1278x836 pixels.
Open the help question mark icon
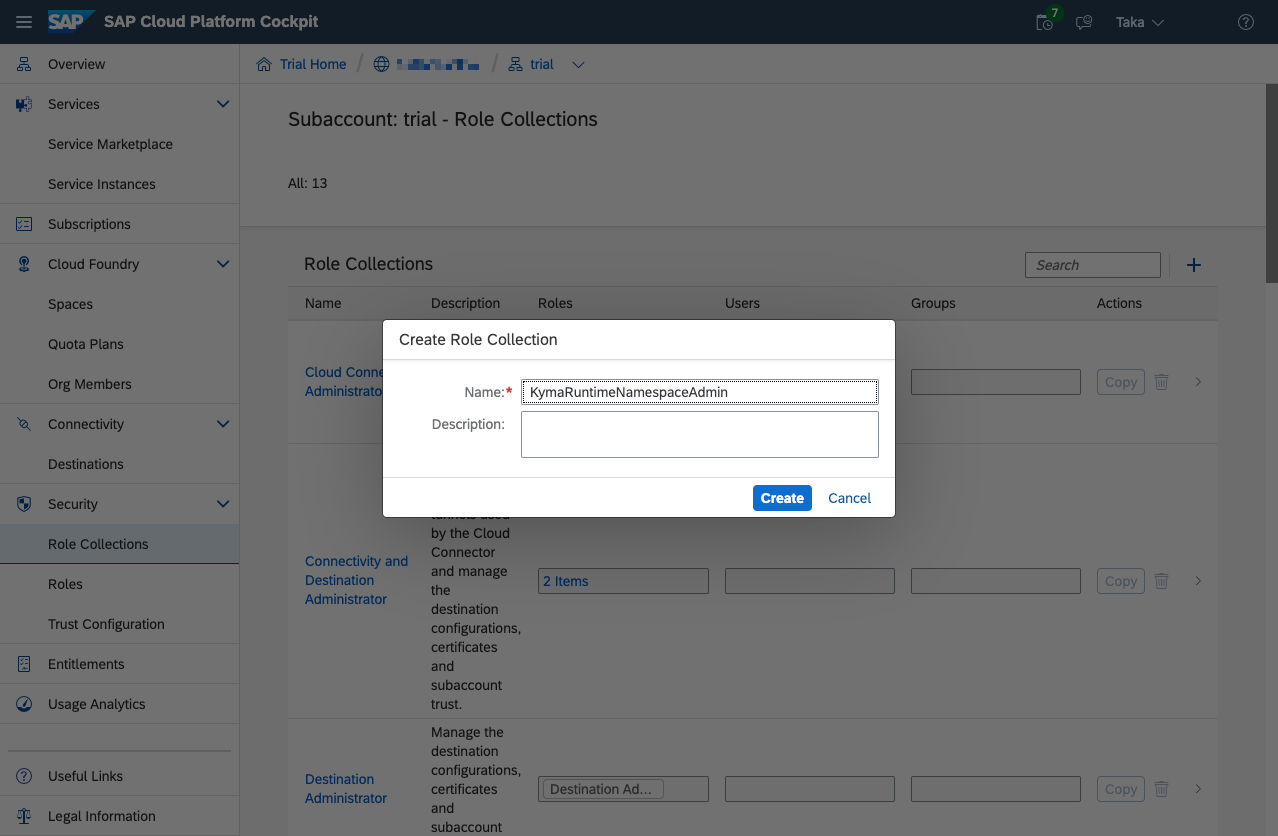1246,22
